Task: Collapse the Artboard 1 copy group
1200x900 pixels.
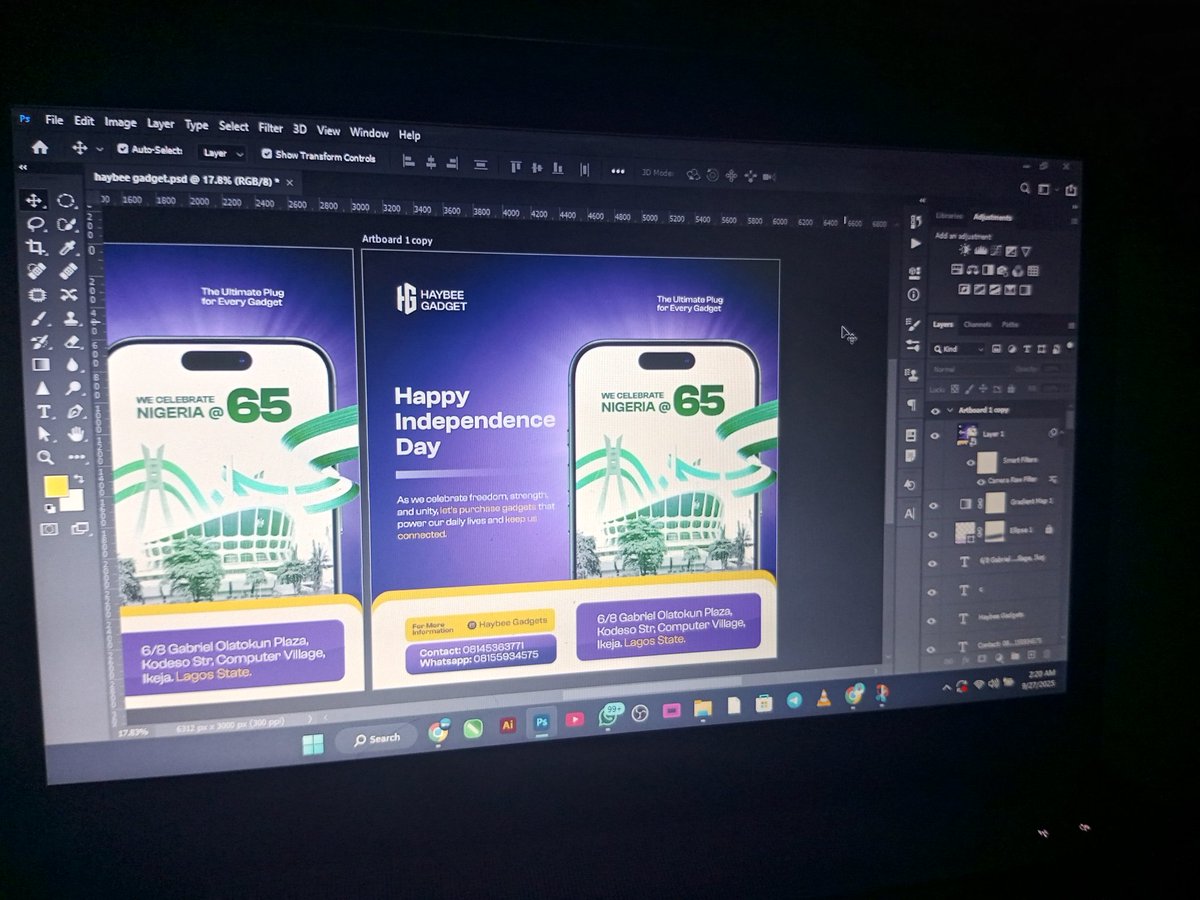Action: pyautogui.click(x=949, y=411)
